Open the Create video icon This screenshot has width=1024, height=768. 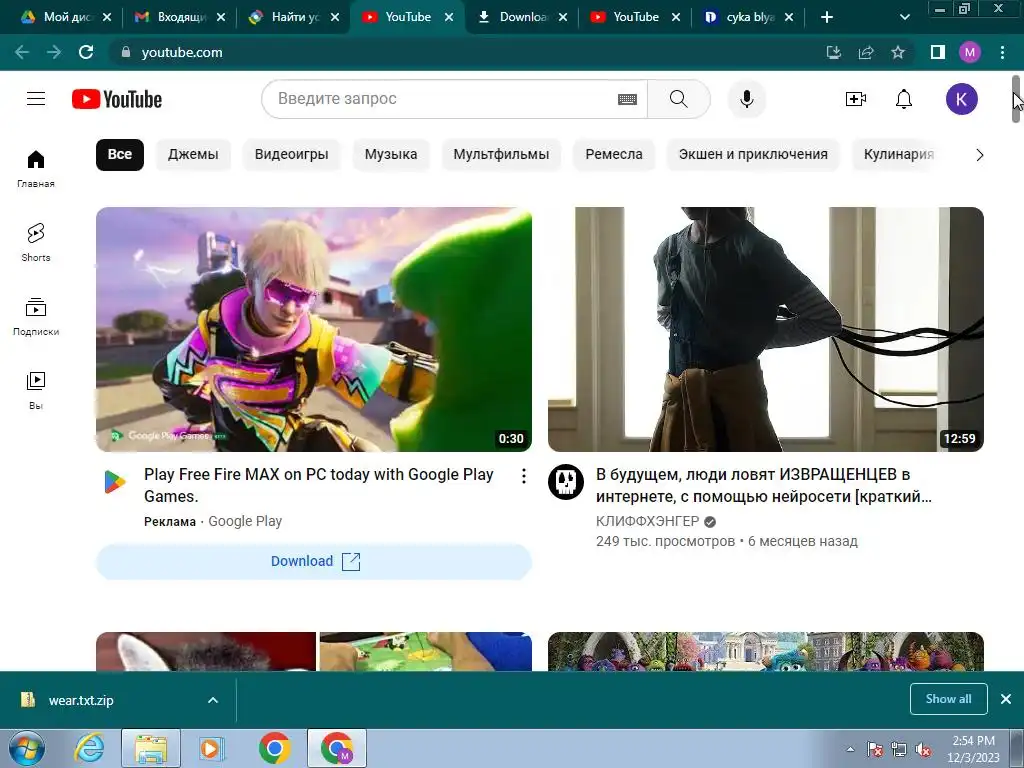[x=856, y=99]
